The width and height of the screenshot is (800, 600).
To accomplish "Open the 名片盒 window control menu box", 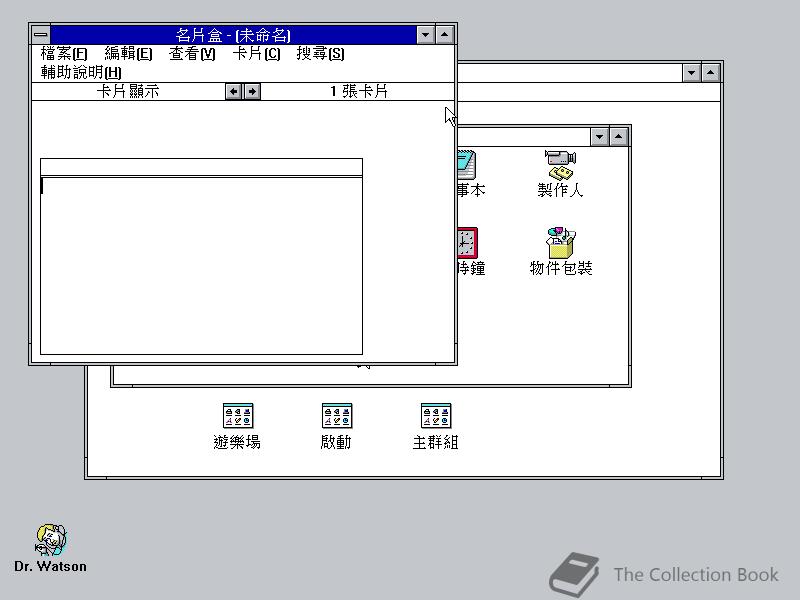I will coord(41,35).
